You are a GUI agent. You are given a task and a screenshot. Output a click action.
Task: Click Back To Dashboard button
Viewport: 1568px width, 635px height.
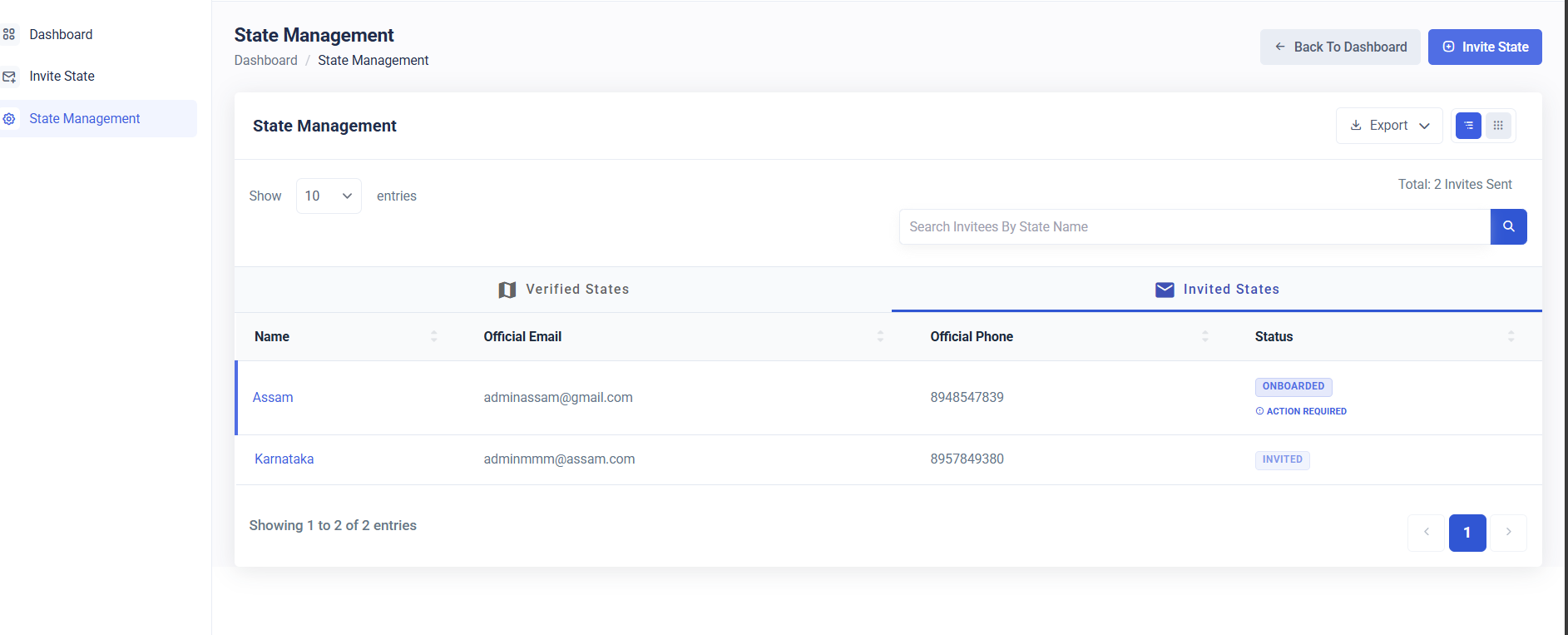click(x=1340, y=47)
